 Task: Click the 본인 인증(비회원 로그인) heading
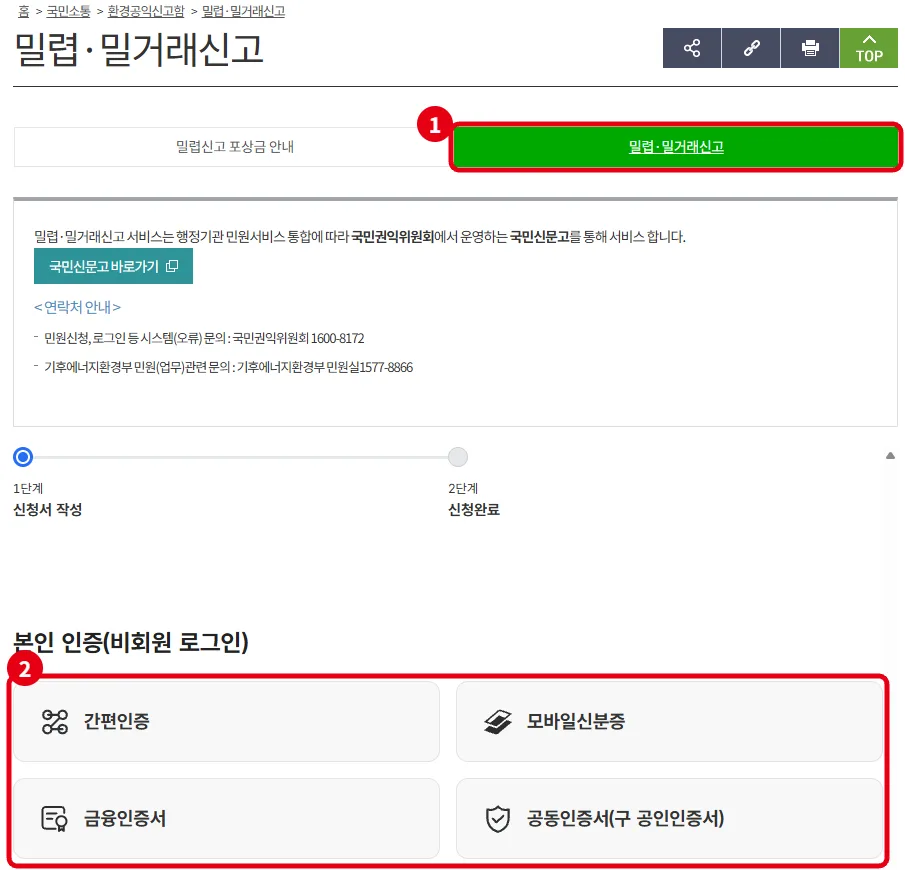point(131,642)
